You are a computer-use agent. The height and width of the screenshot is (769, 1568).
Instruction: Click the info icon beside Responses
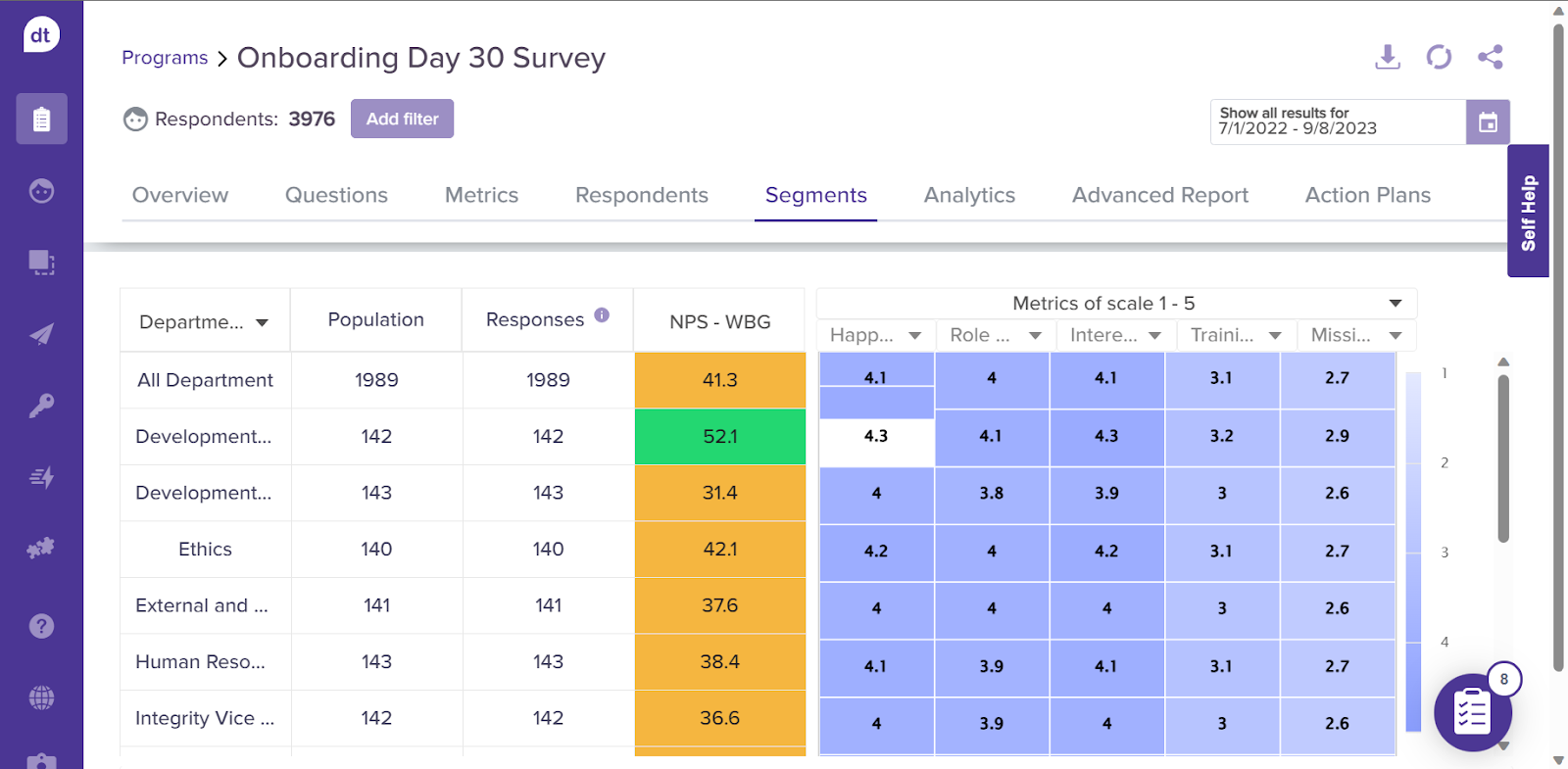602,315
